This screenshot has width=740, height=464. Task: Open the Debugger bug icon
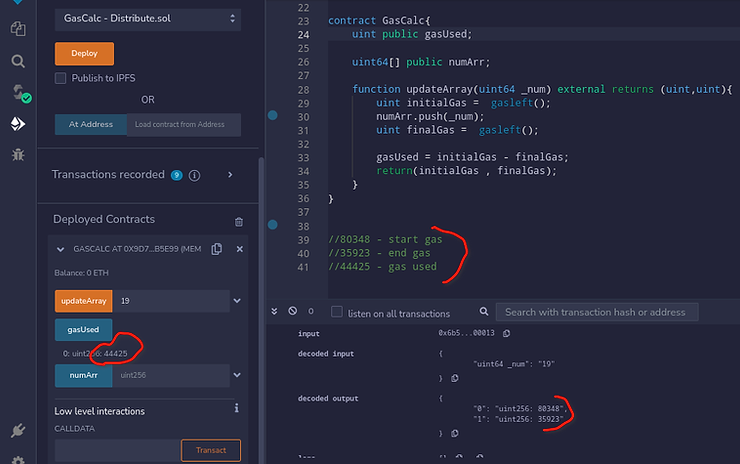[x=17, y=154]
